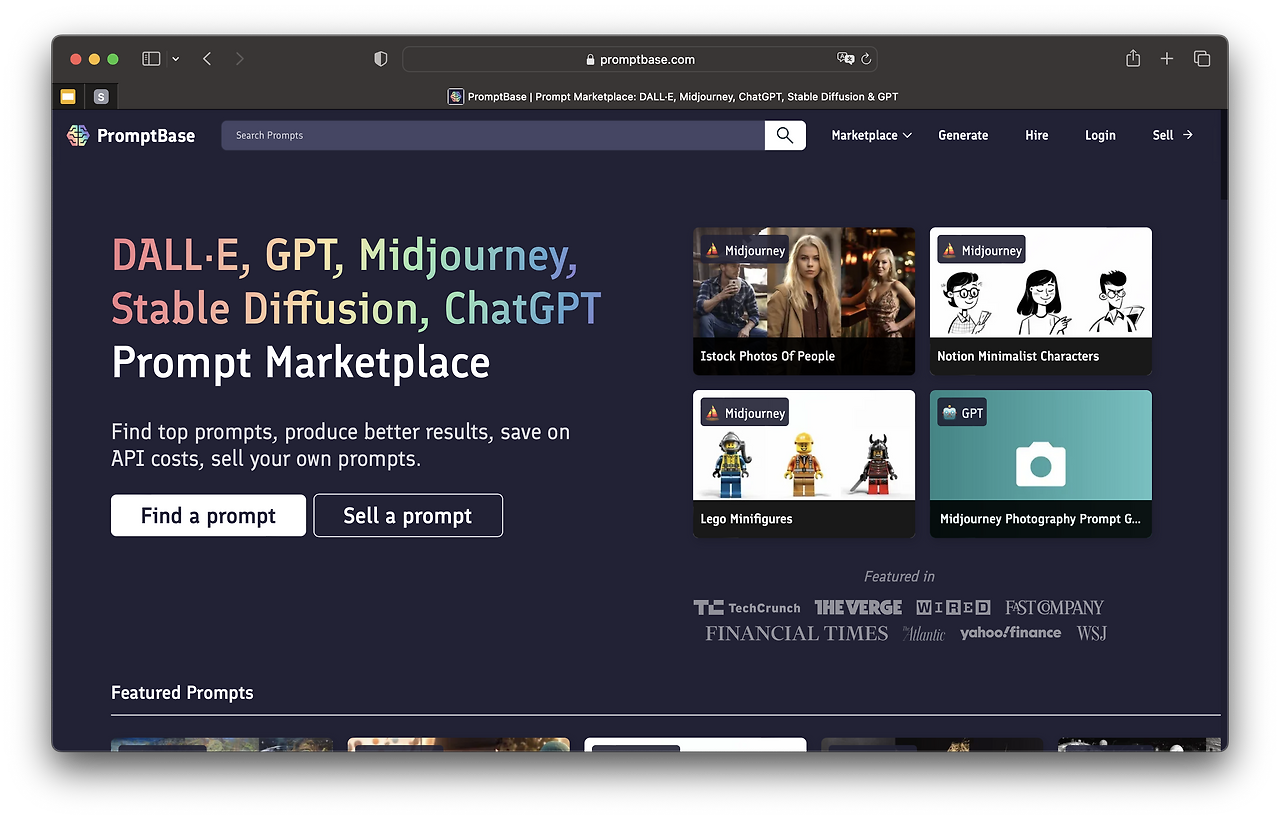Click the Midjourney badge on Lego card

pos(745,413)
